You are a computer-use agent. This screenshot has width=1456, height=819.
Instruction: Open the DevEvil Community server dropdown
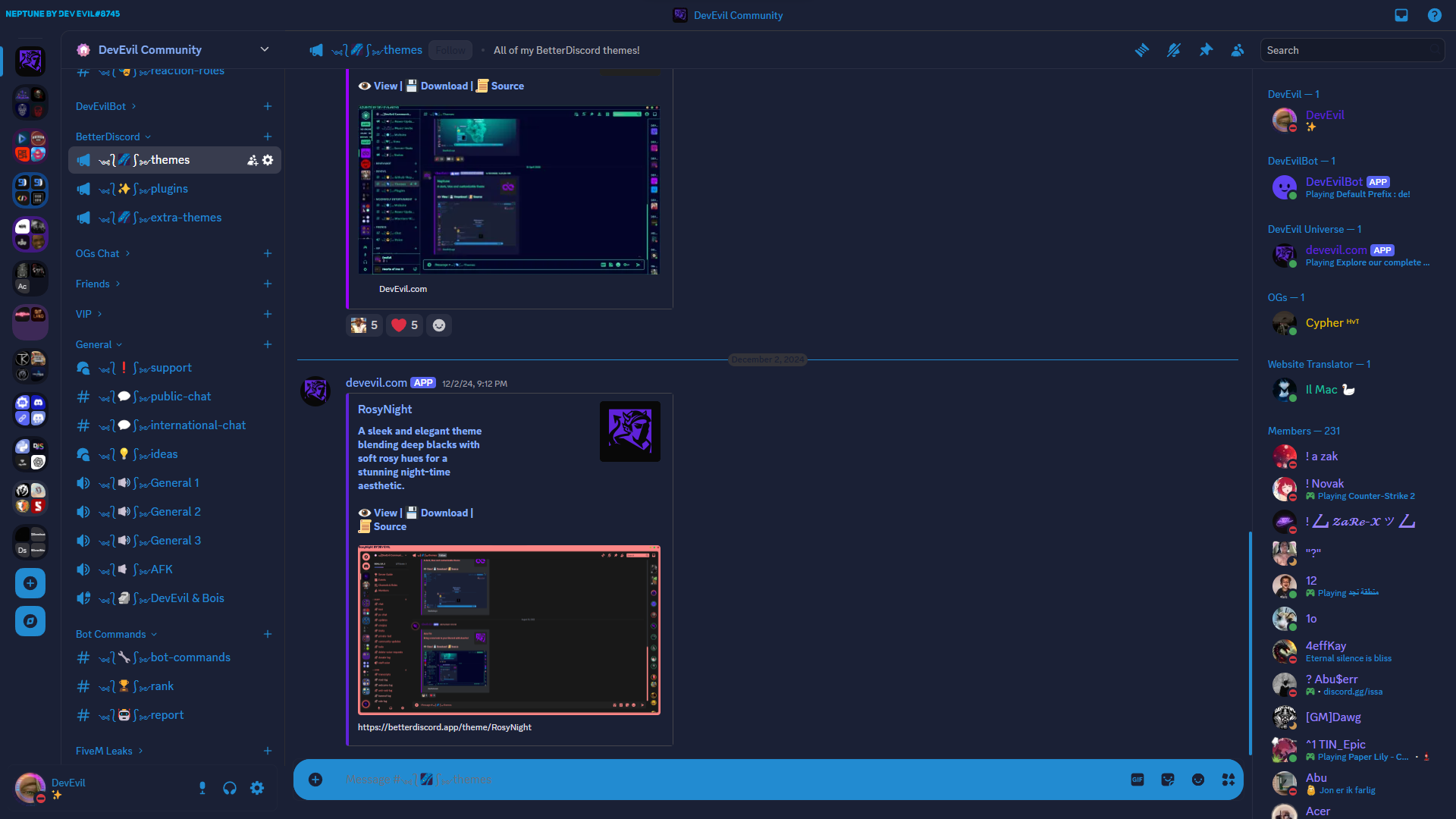click(265, 49)
